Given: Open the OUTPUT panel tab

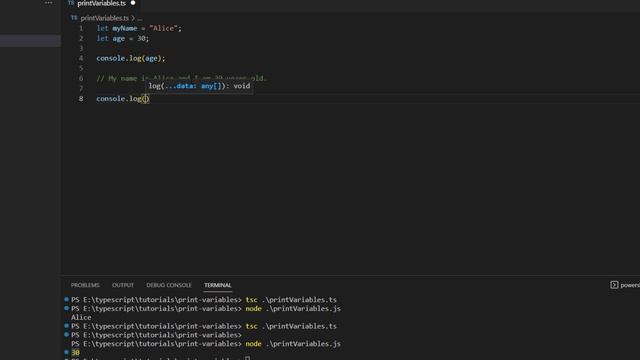Looking at the screenshot, I should (x=123, y=285).
